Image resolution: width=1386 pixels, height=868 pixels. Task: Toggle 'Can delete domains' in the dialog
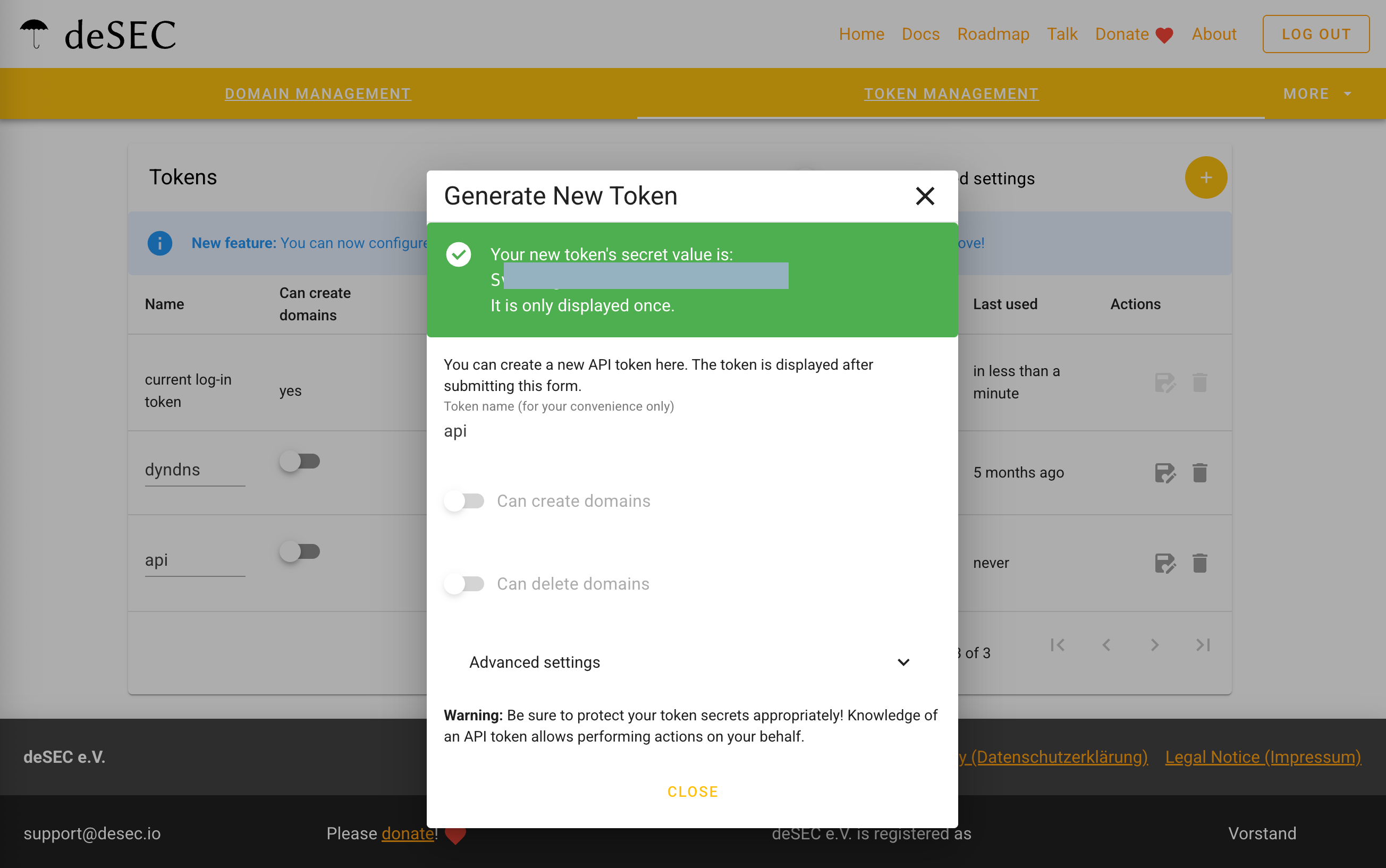(464, 584)
